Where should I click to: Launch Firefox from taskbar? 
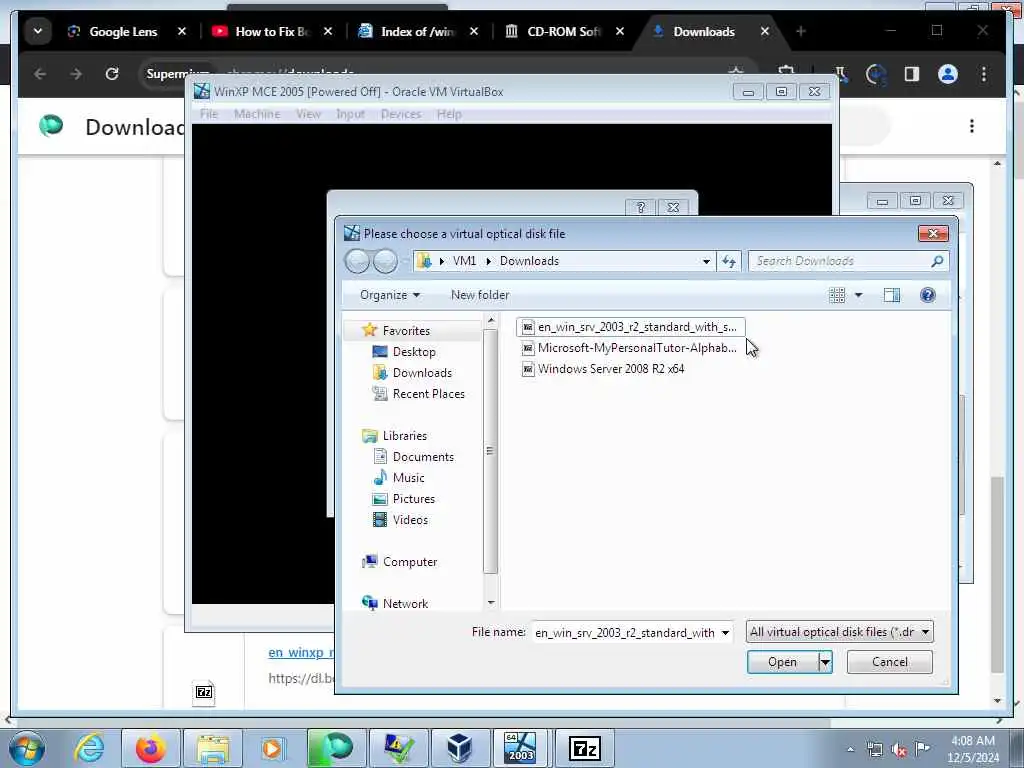(x=150, y=748)
